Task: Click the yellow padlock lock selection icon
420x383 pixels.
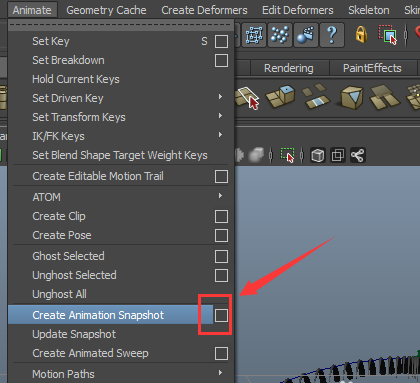Action: 361,35
